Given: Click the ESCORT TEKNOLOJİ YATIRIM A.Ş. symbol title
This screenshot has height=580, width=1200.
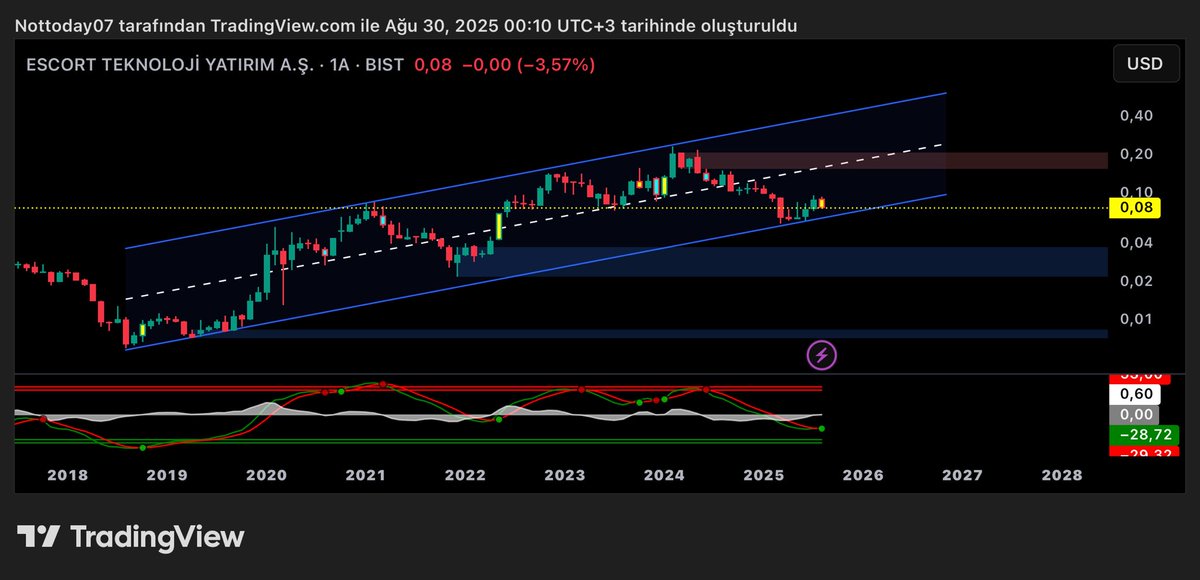Looking at the screenshot, I should pos(172,64).
